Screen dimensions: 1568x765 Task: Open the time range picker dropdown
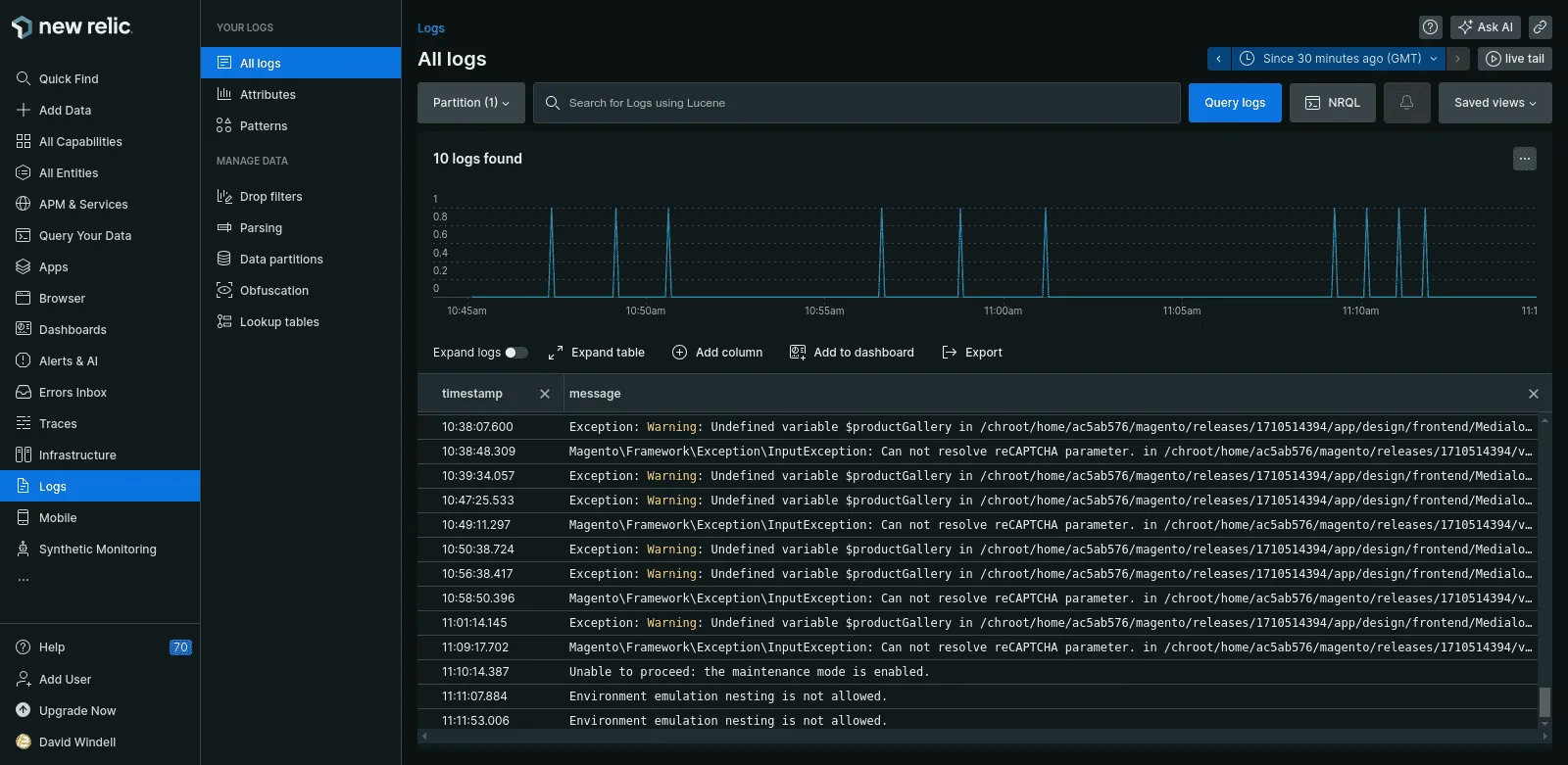[1339, 59]
